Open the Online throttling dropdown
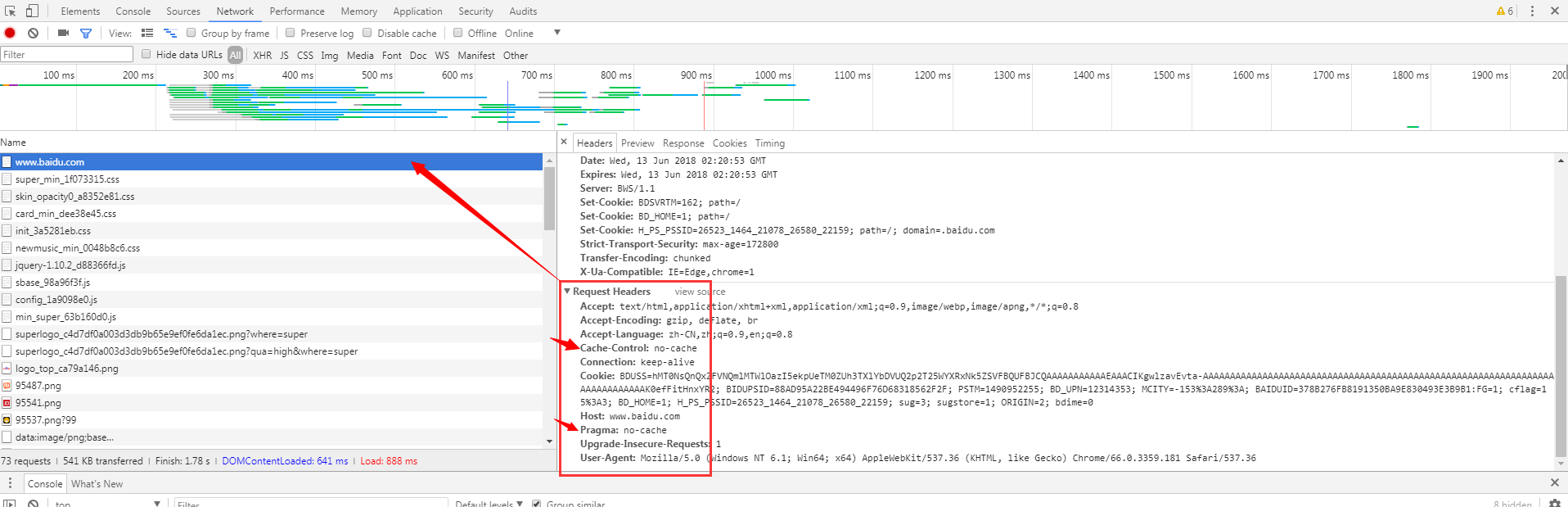The width and height of the screenshot is (1568, 507). click(x=532, y=33)
